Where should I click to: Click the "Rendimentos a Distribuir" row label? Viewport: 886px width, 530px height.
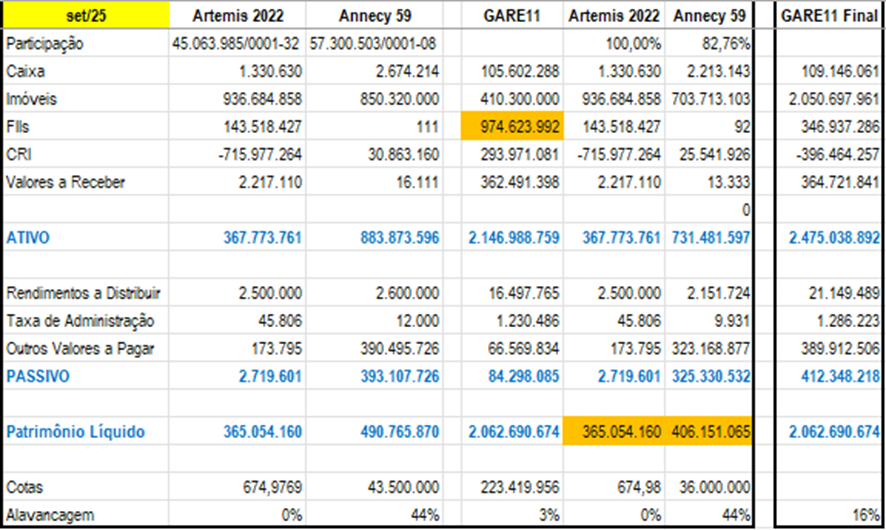83,293
